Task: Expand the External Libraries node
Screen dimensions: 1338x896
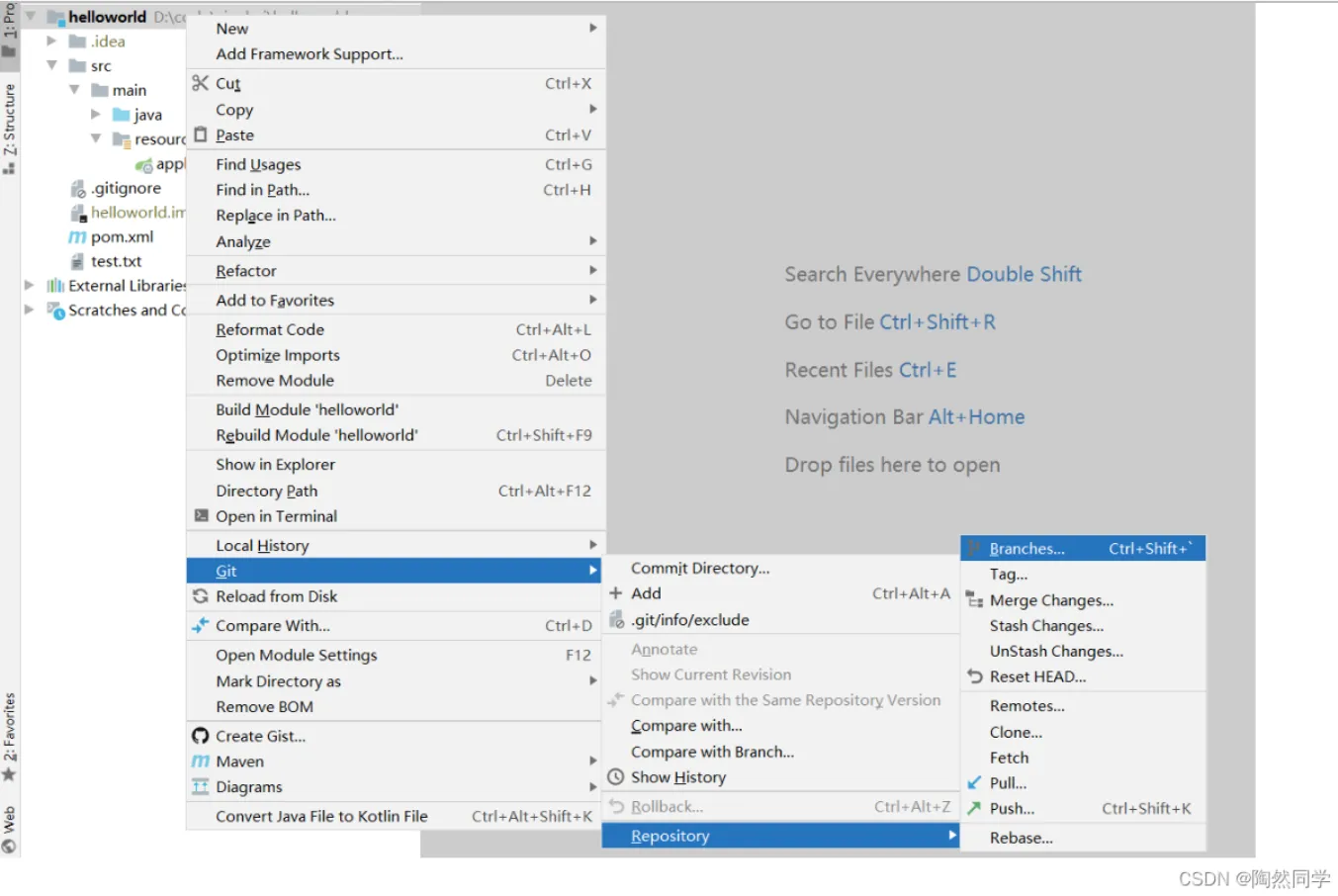Action: pos(30,285)
